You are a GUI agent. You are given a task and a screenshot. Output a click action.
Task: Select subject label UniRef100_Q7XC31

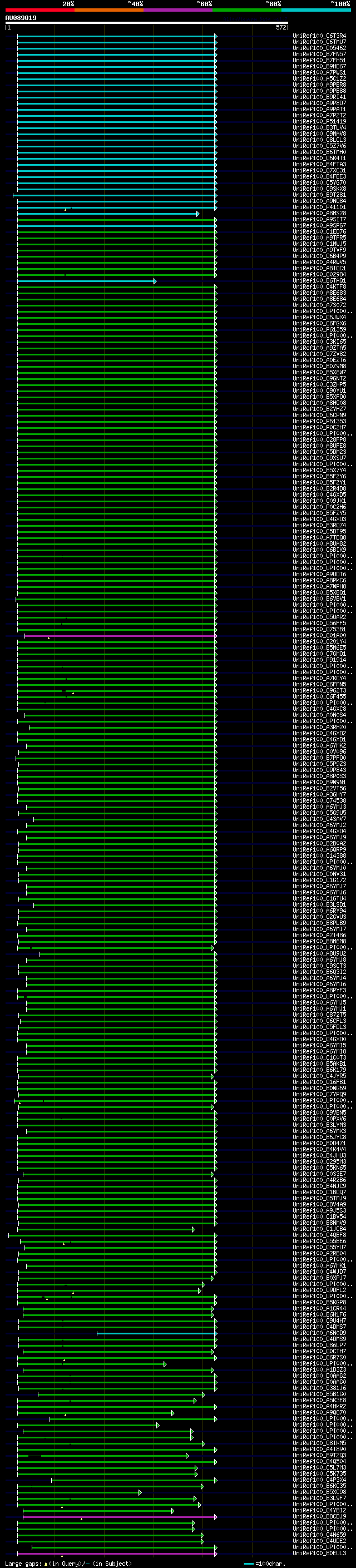coord(319,170)
